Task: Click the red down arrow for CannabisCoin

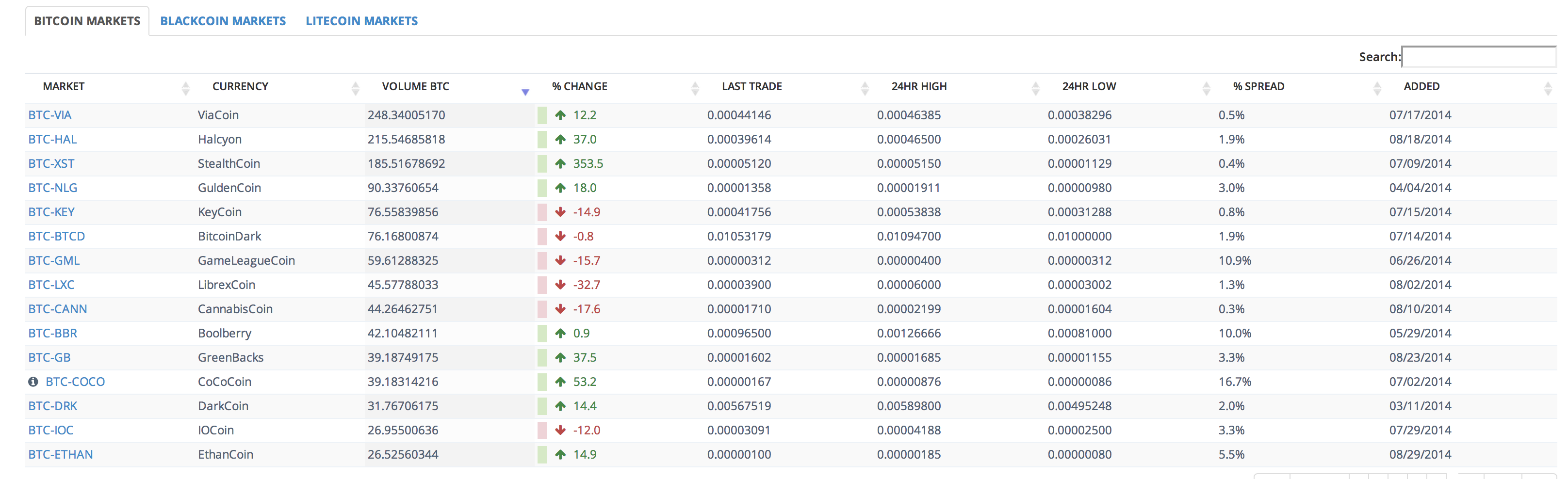Action: [561, 309]
